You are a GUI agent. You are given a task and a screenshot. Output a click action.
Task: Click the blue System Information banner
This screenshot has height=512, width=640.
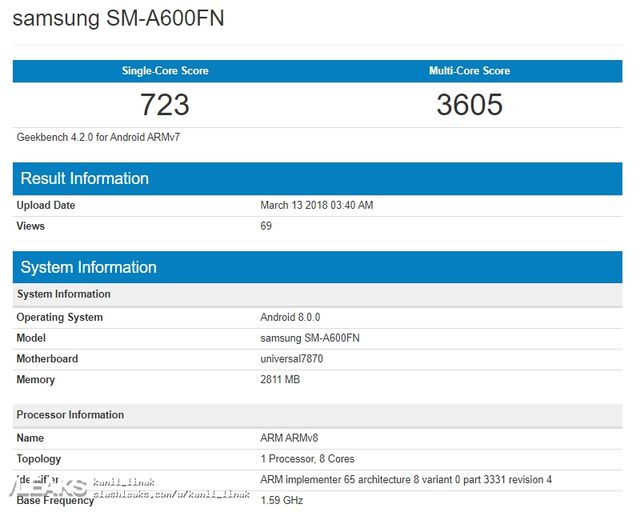[x=318, y=267]
